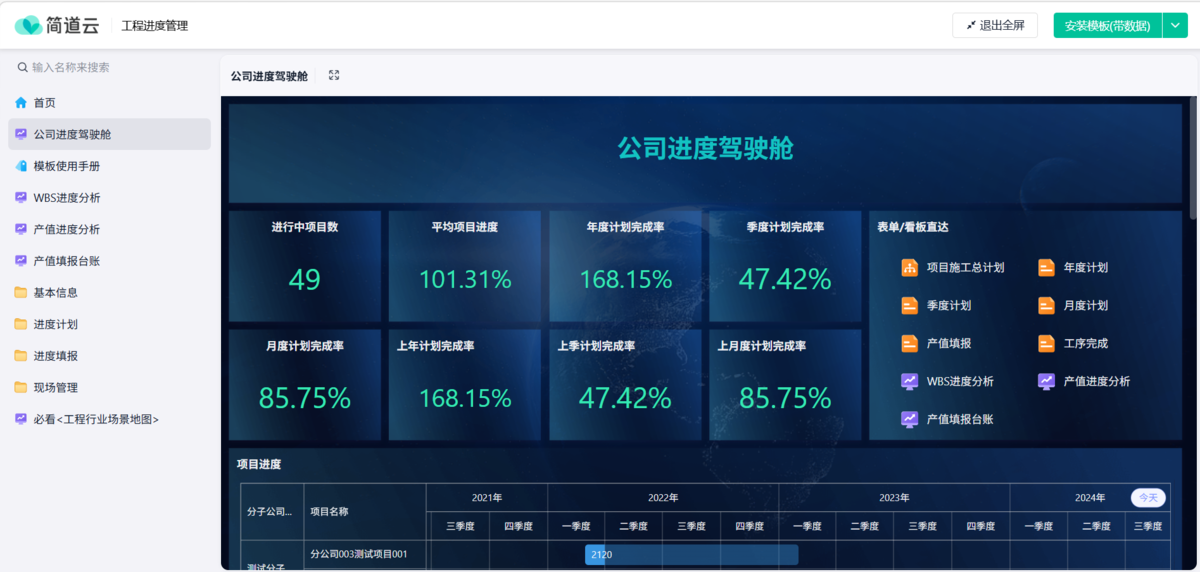Click the search magnifier icon in sidebar
The height and width of the screenshot is (572, 1200).
click(22, 67)
